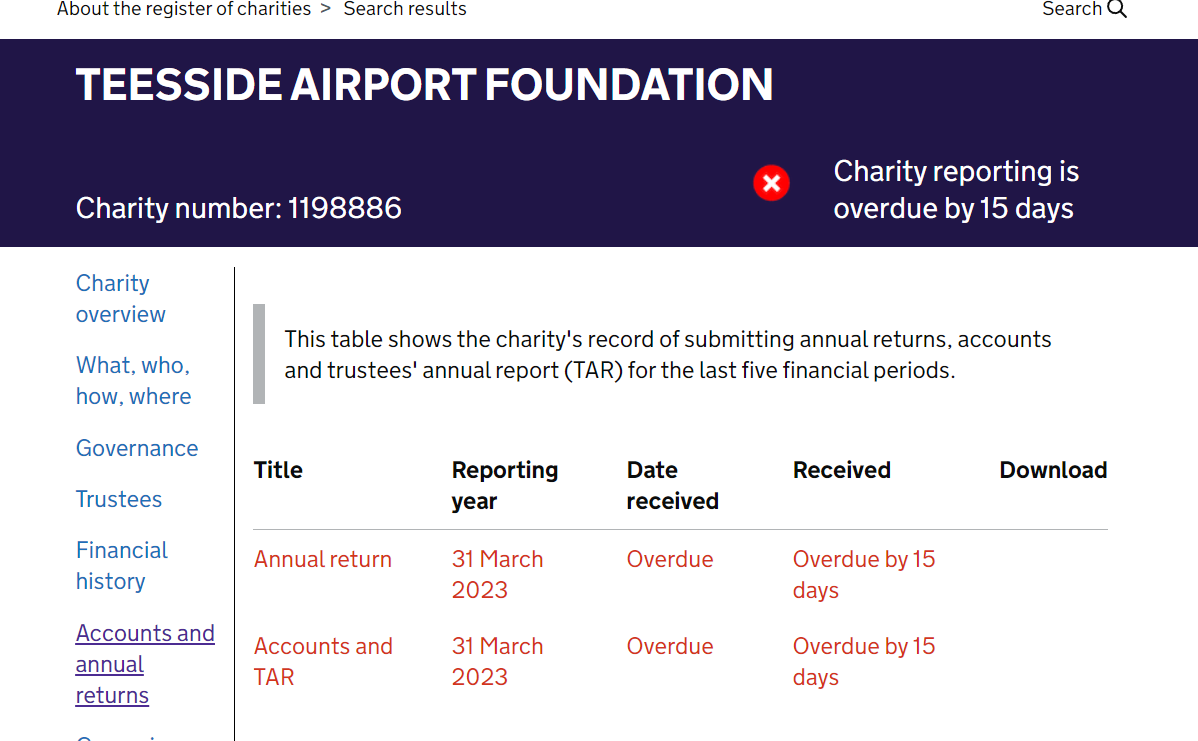Screen dimensions: 1198x741
Task: Click the Title column header
Action: [x=278, y=470]
